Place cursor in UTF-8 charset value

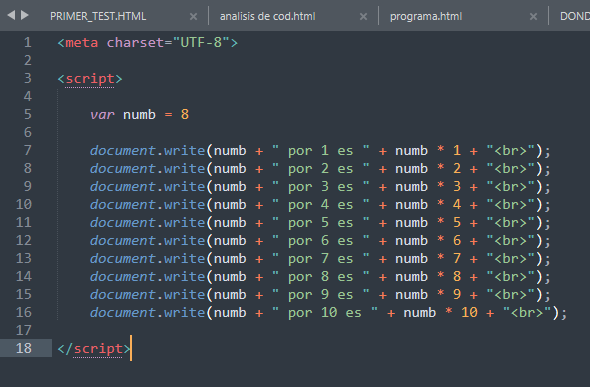(201, 42)
